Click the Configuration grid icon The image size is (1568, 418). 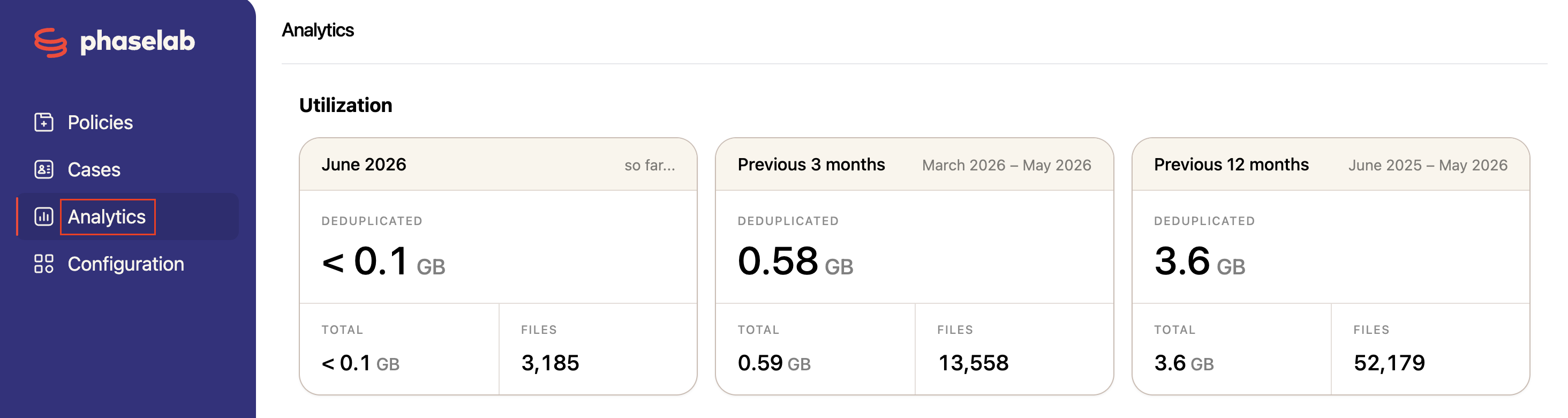44,264
